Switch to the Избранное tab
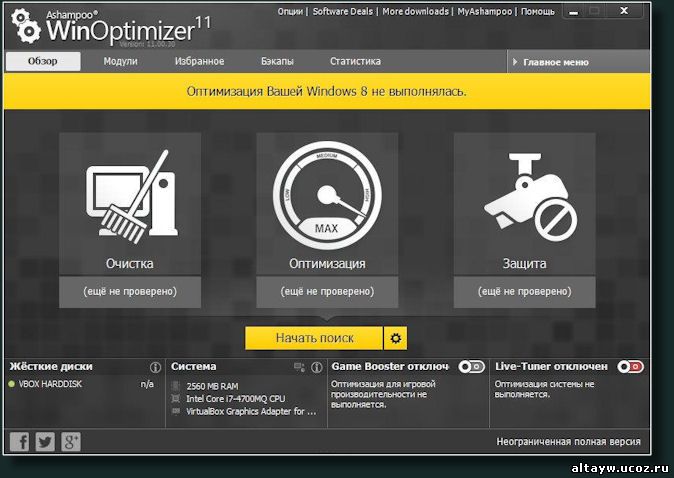This screenshot has height=478, width=674. point(199,61)
